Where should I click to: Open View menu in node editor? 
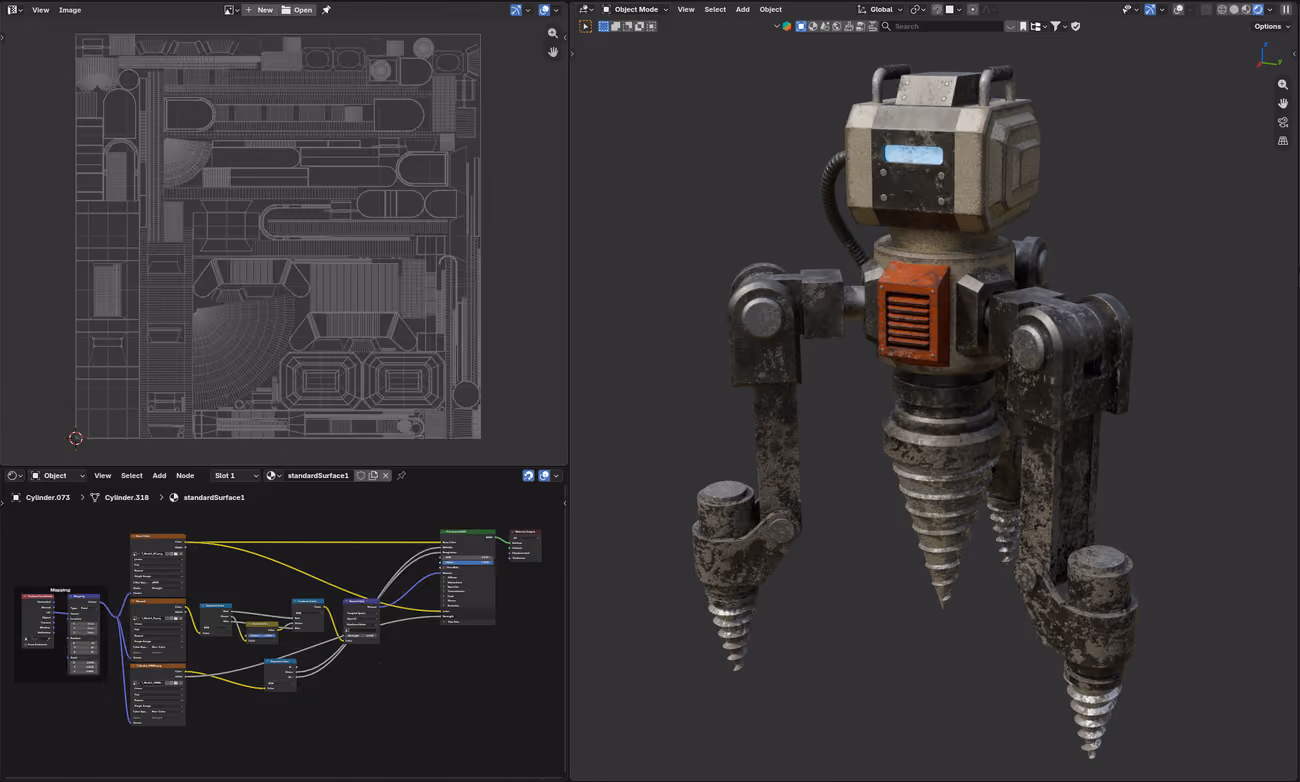(102, 476)
